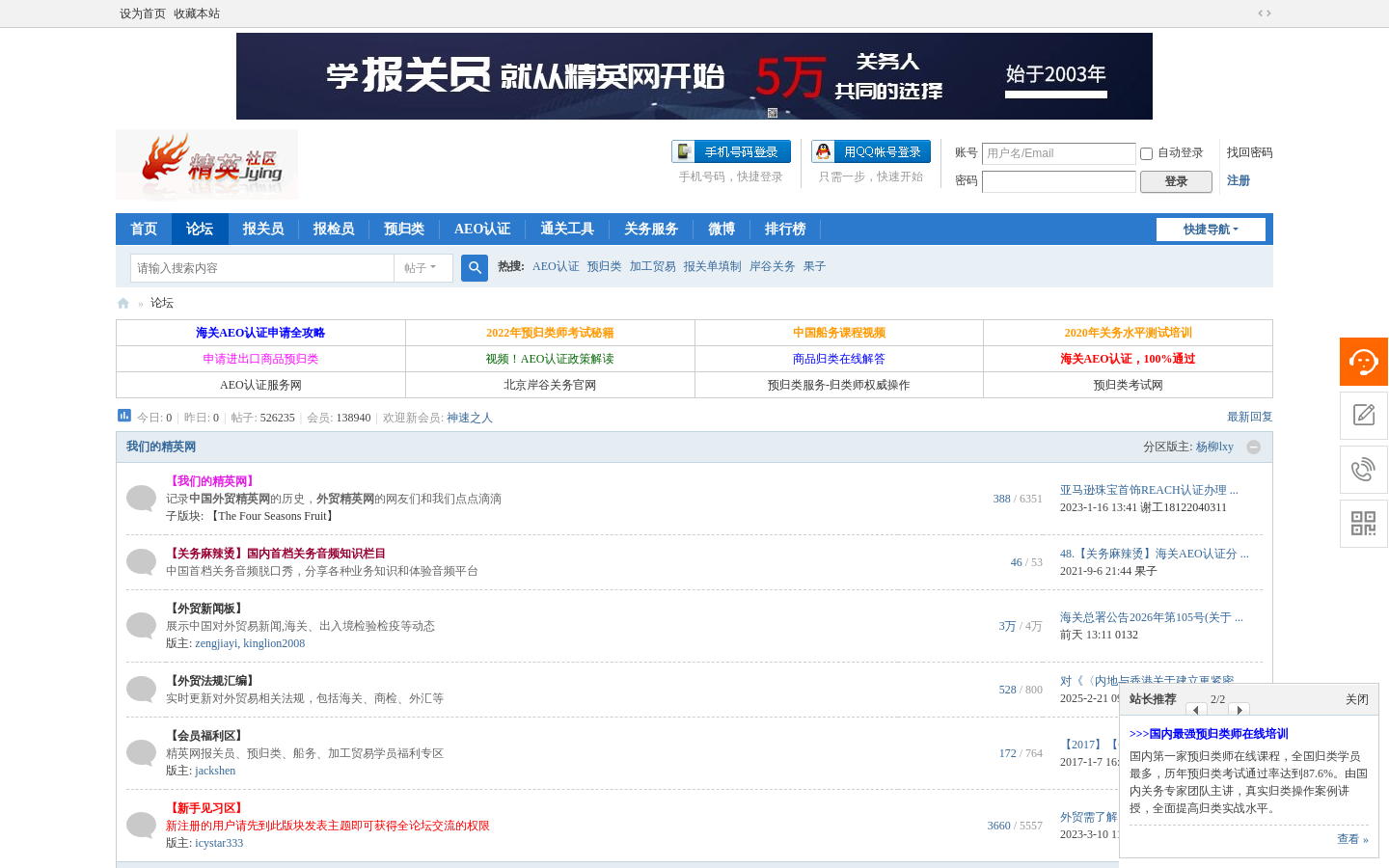Open the 微博 nav tab
The height and width of the screenshot is (868, 1389).
[x=722, y=229]
